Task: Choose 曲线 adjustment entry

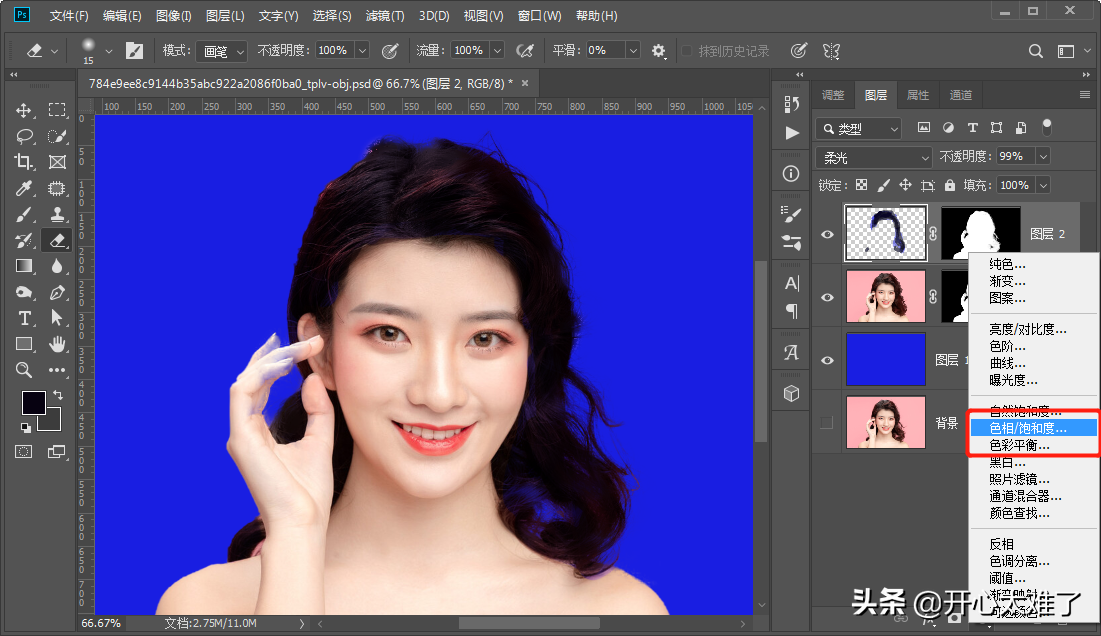Action: pyautogui.click(x=1007, y=363)
